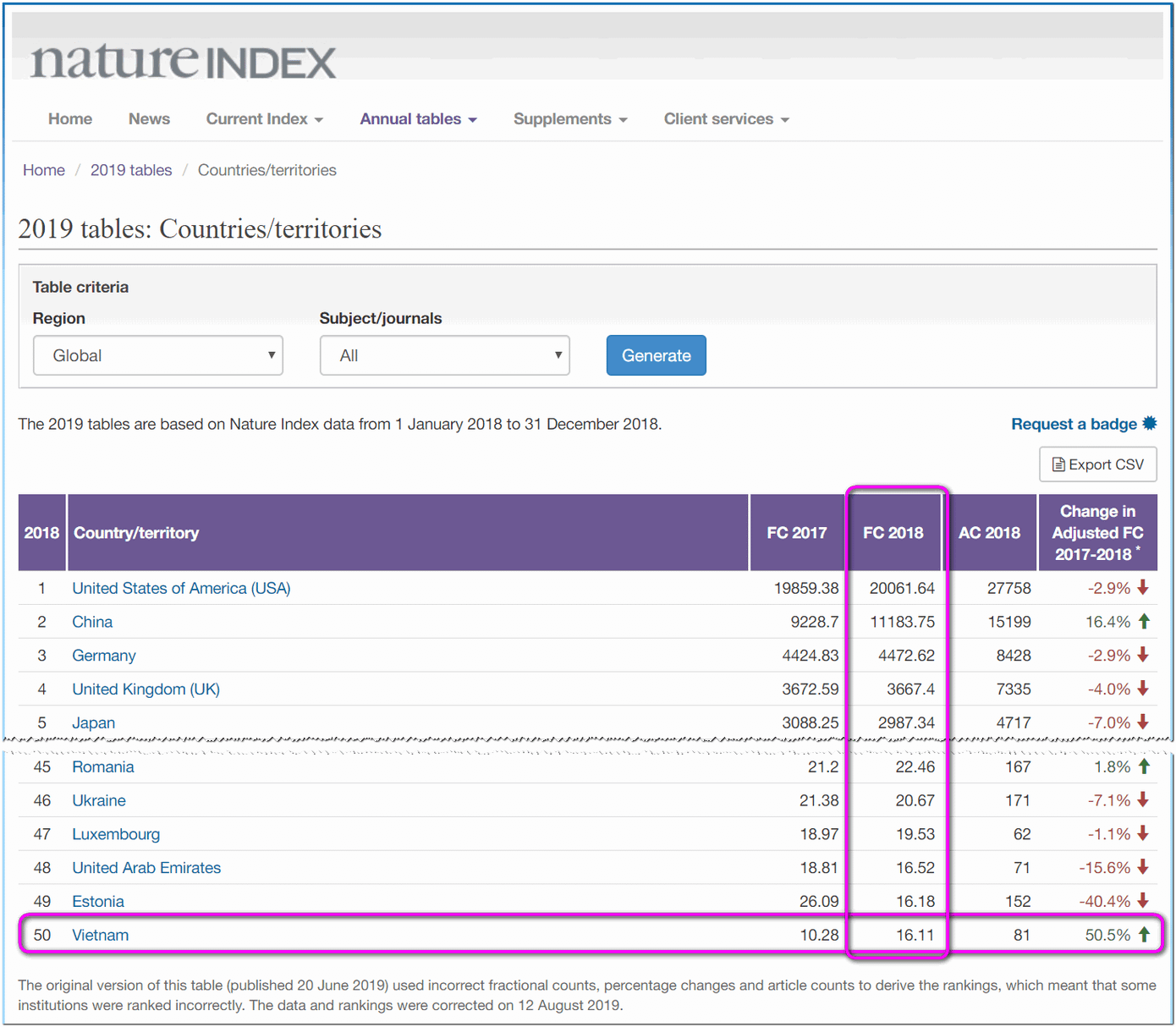Click the Generate button
1176x1027 pixels.
pyautogui.click(x=656, y=355)
